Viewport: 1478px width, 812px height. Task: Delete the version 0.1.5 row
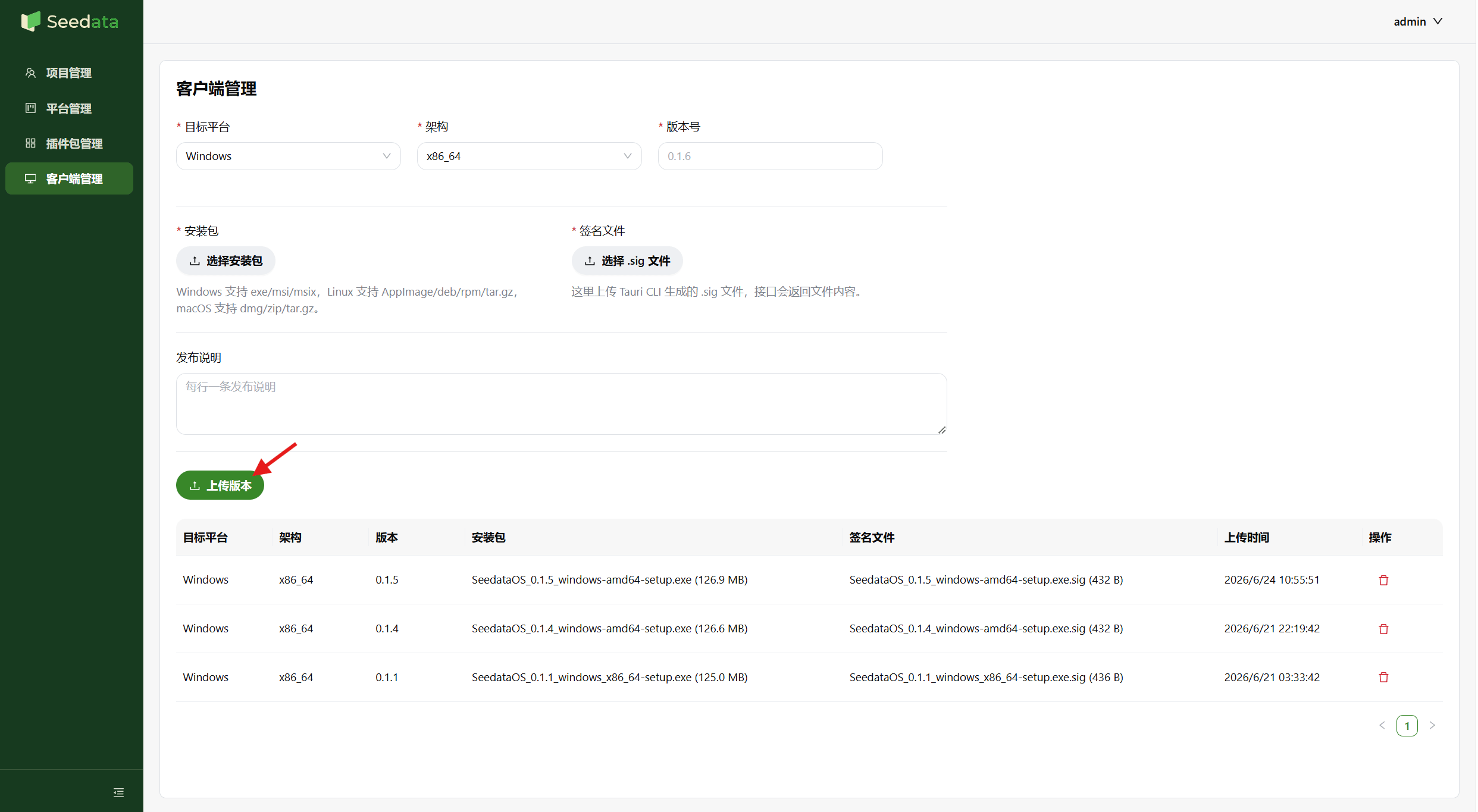pos(1383,580)
